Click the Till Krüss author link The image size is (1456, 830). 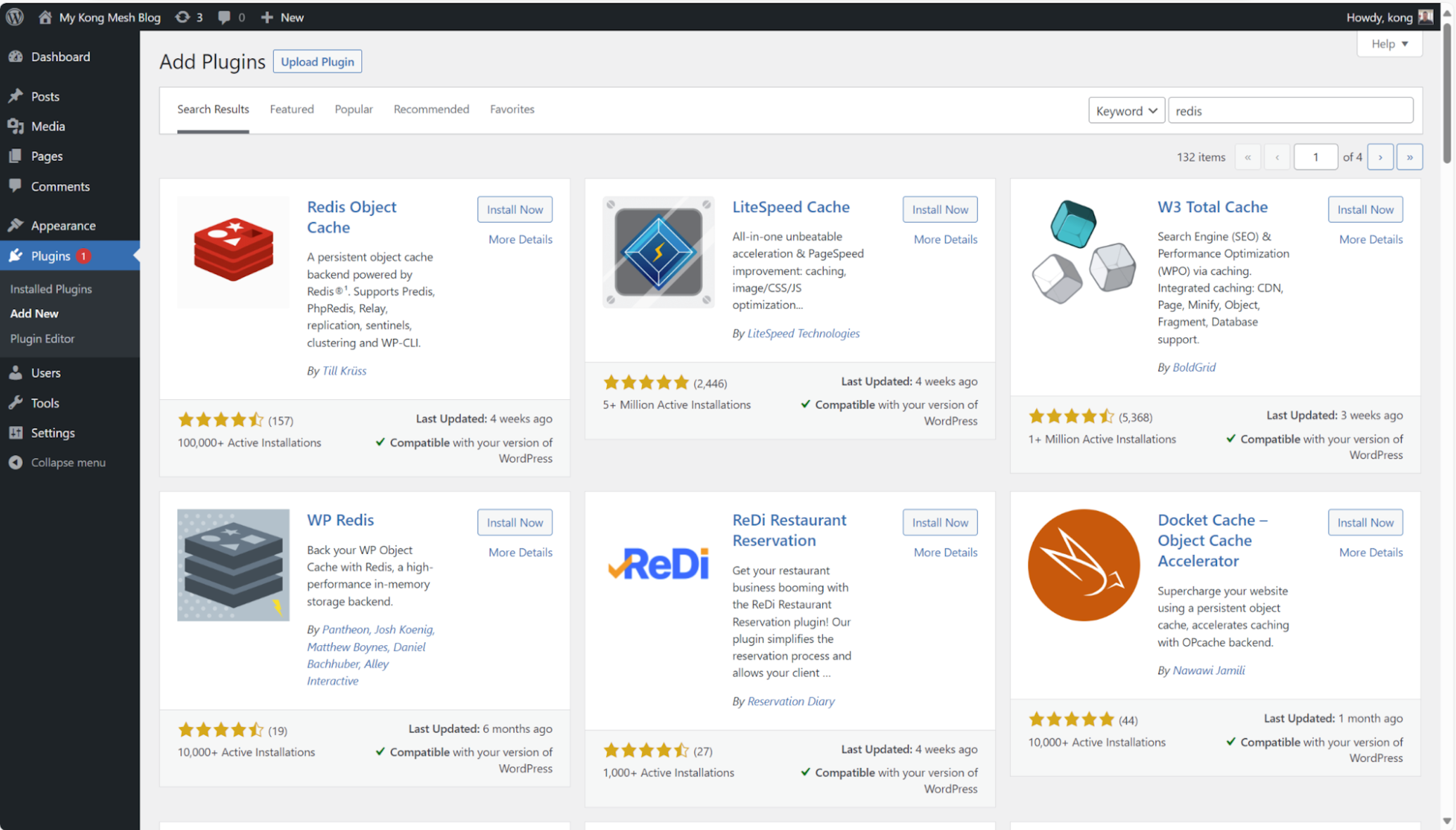tap(344, 371)
